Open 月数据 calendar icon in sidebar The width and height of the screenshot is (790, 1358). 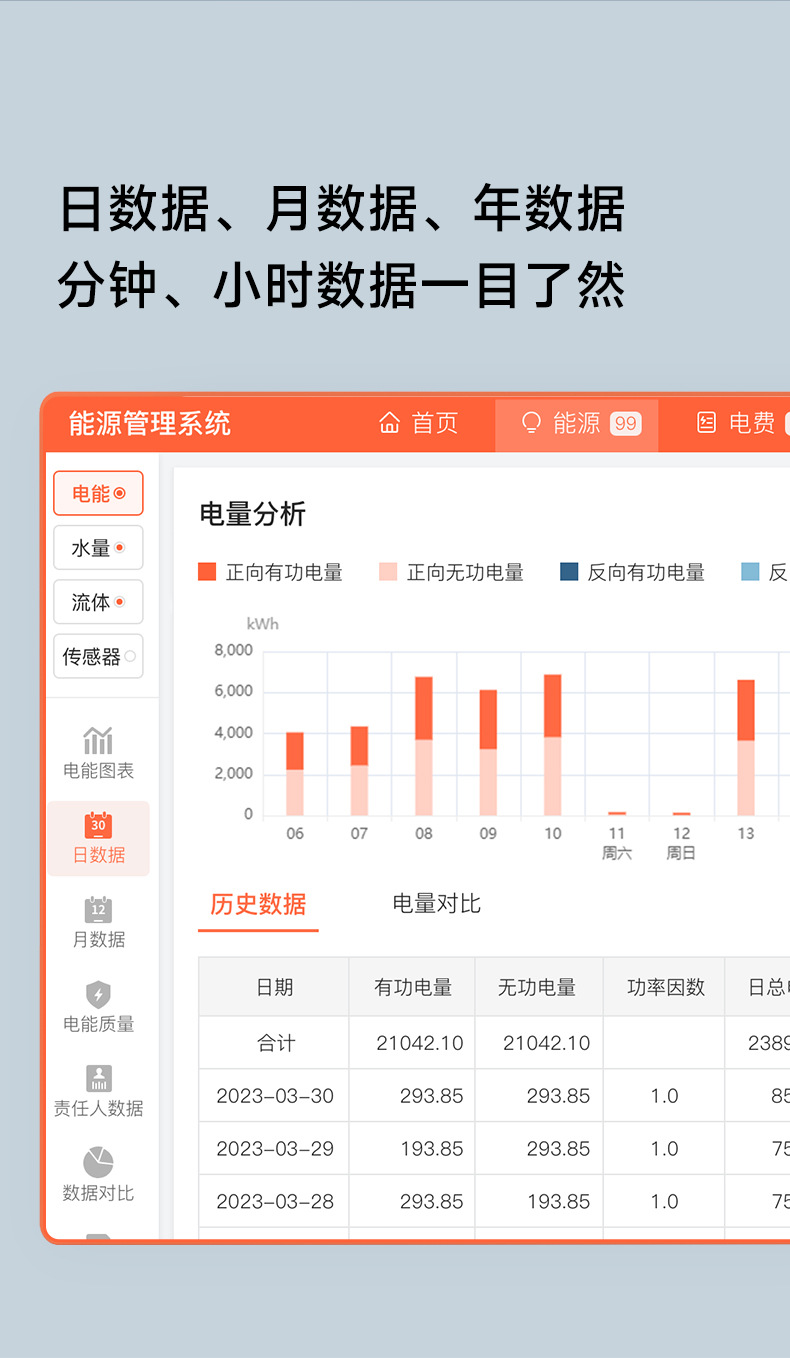click(x=98, y=910)
